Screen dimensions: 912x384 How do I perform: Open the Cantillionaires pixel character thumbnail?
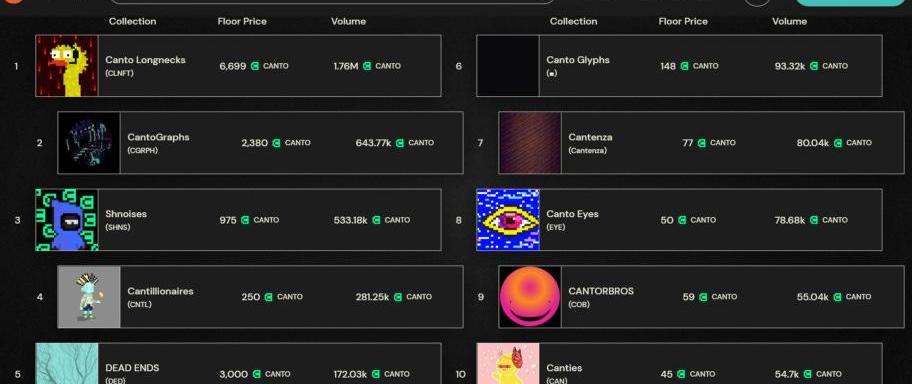point(89,297)
